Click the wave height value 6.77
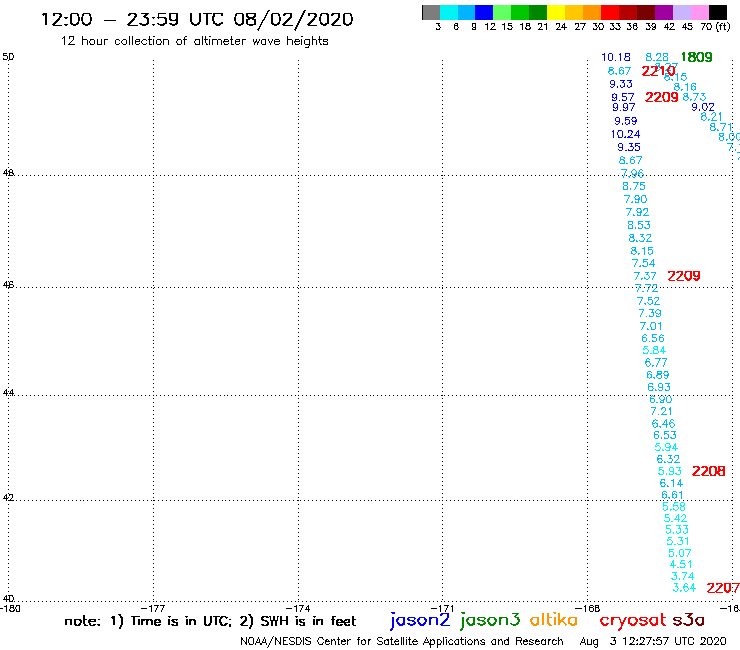This screenshot has width=740, height=650. click(656, 363)
